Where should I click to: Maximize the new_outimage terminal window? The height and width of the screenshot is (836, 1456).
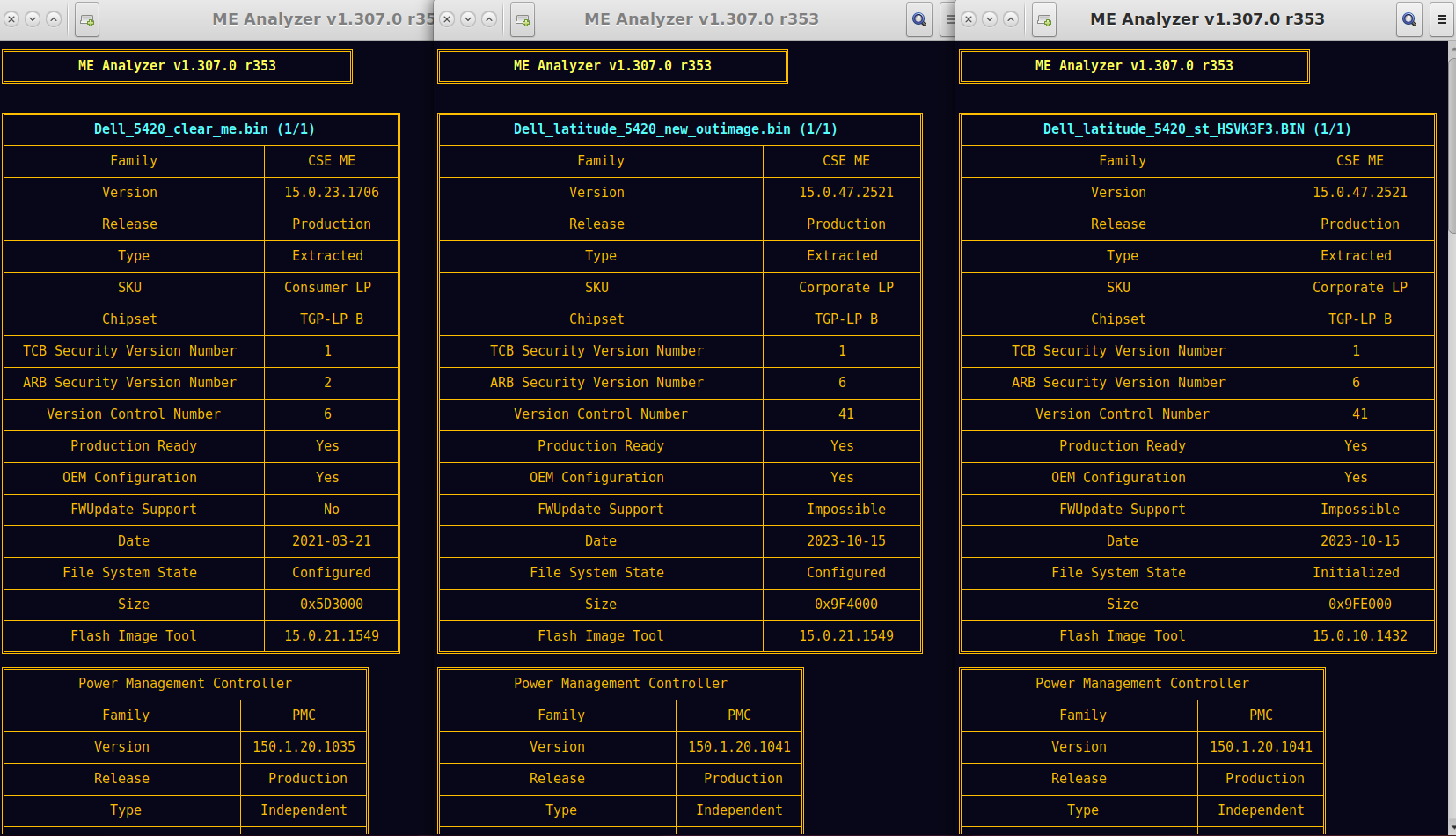(489, 18)
